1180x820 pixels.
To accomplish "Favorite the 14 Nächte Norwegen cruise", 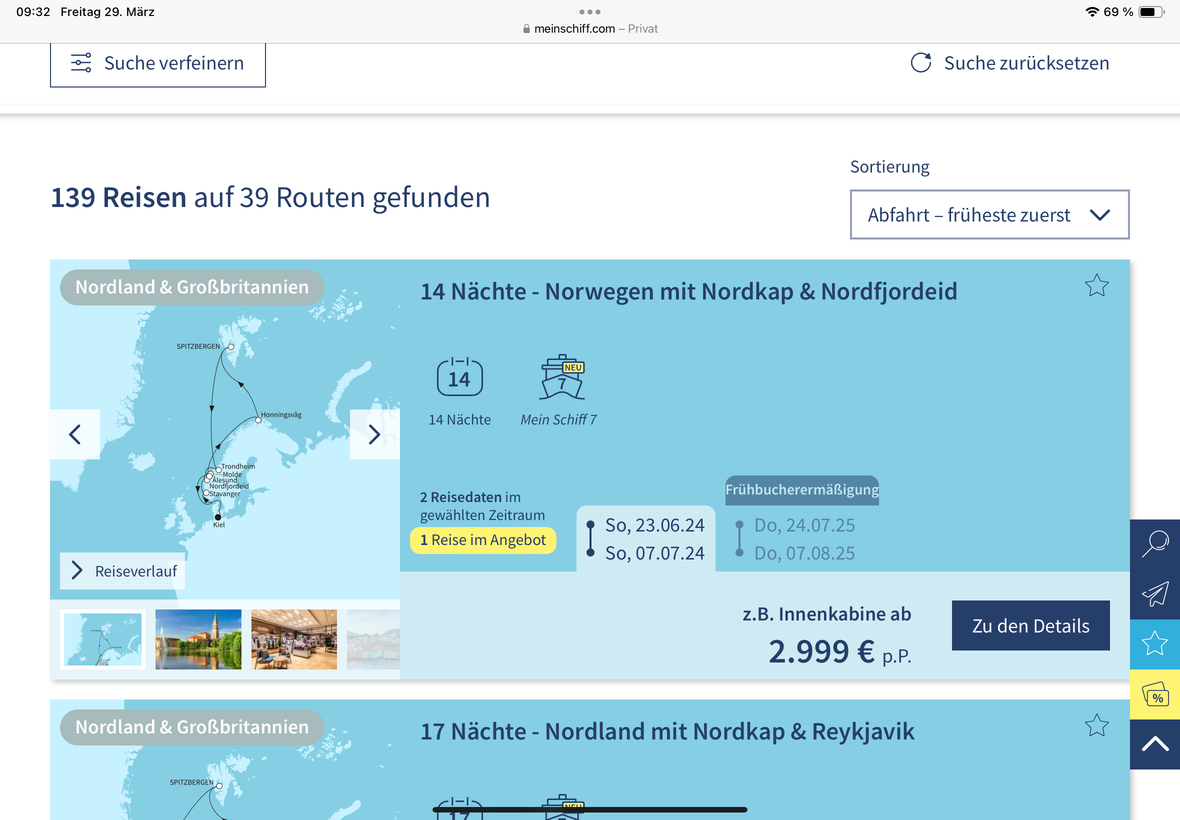I will pos(1096,286).
